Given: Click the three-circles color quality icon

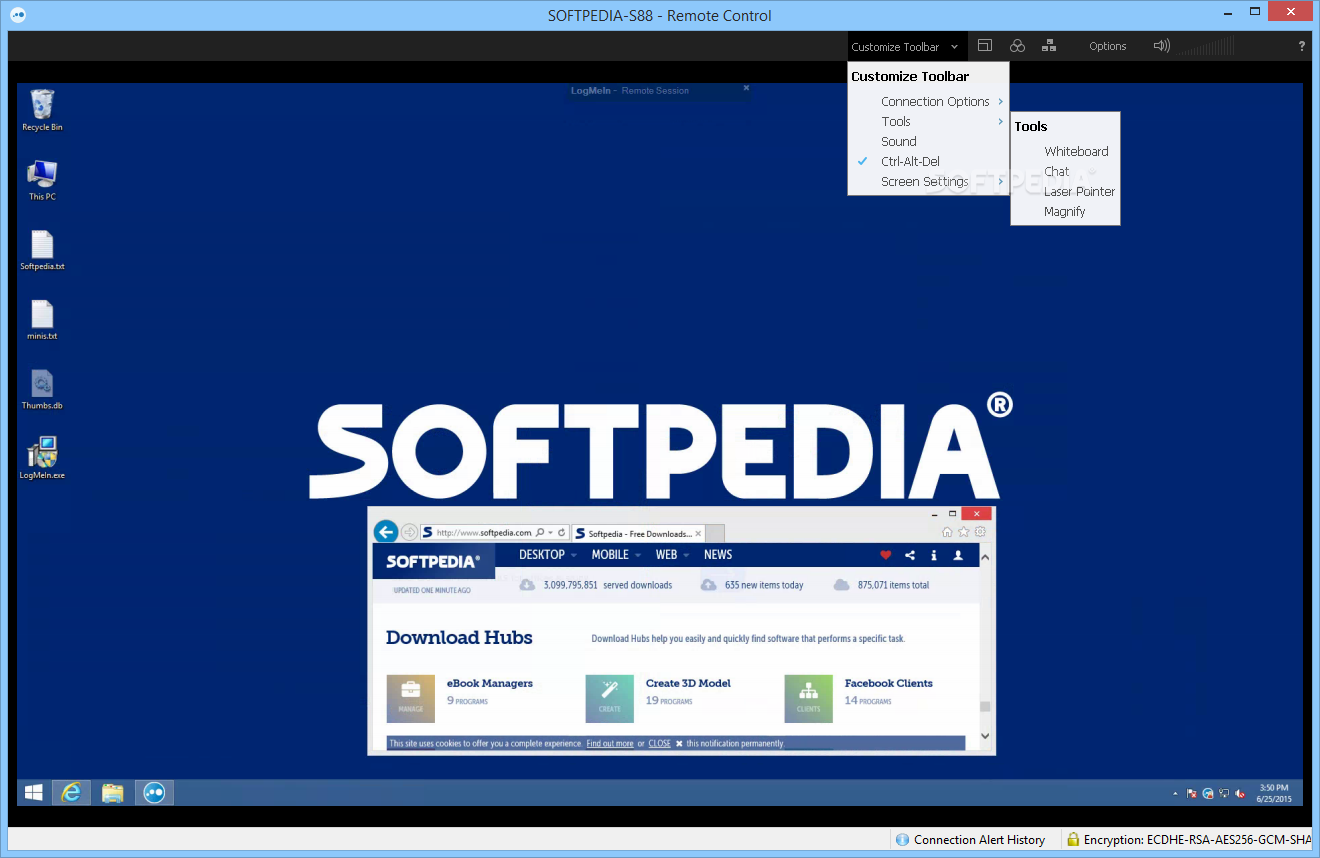Looking at the screenshot, I should tap(1017, 46).
